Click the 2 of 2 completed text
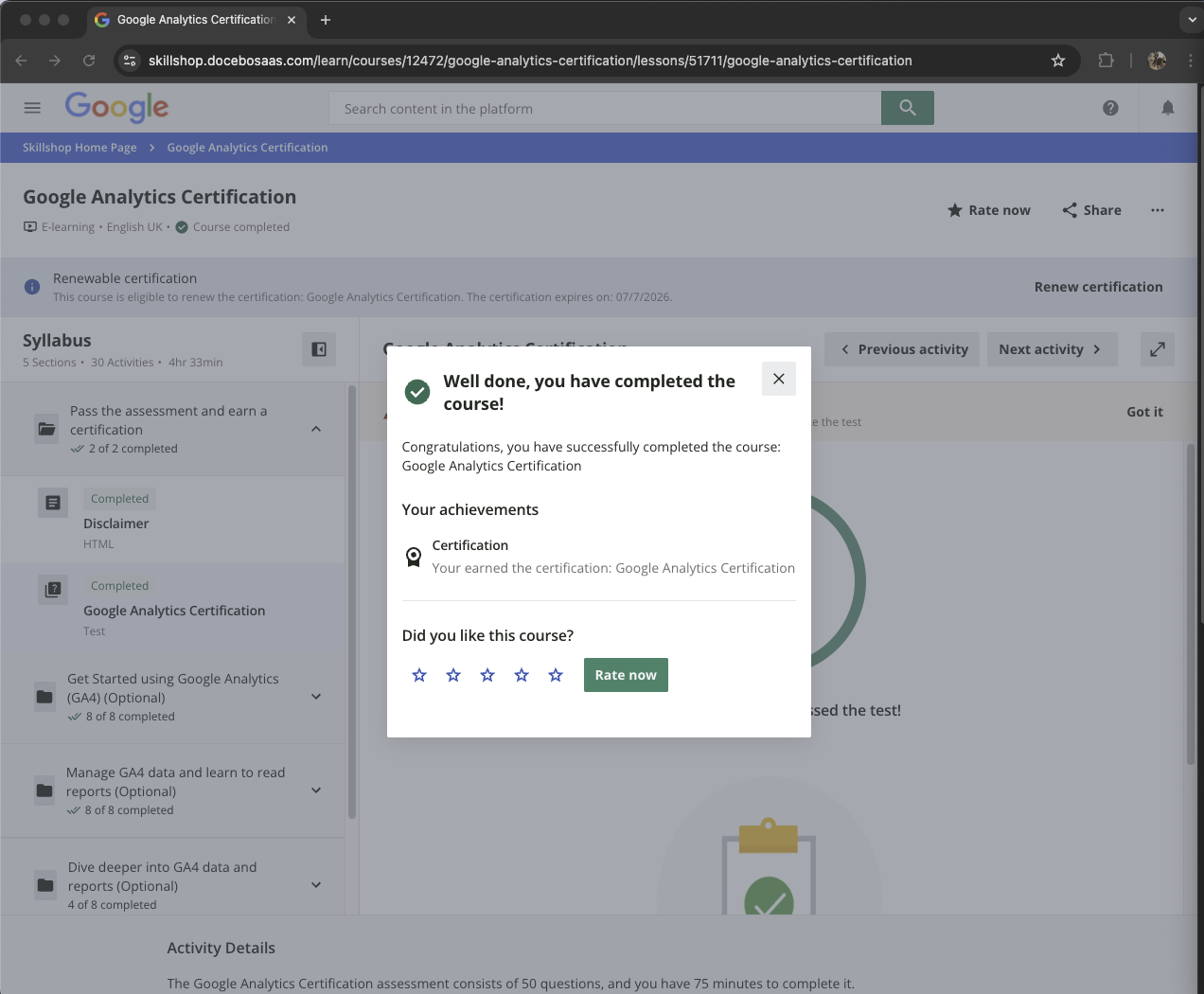Viewport: 1204px width, 994px height. tap(133, 449)
